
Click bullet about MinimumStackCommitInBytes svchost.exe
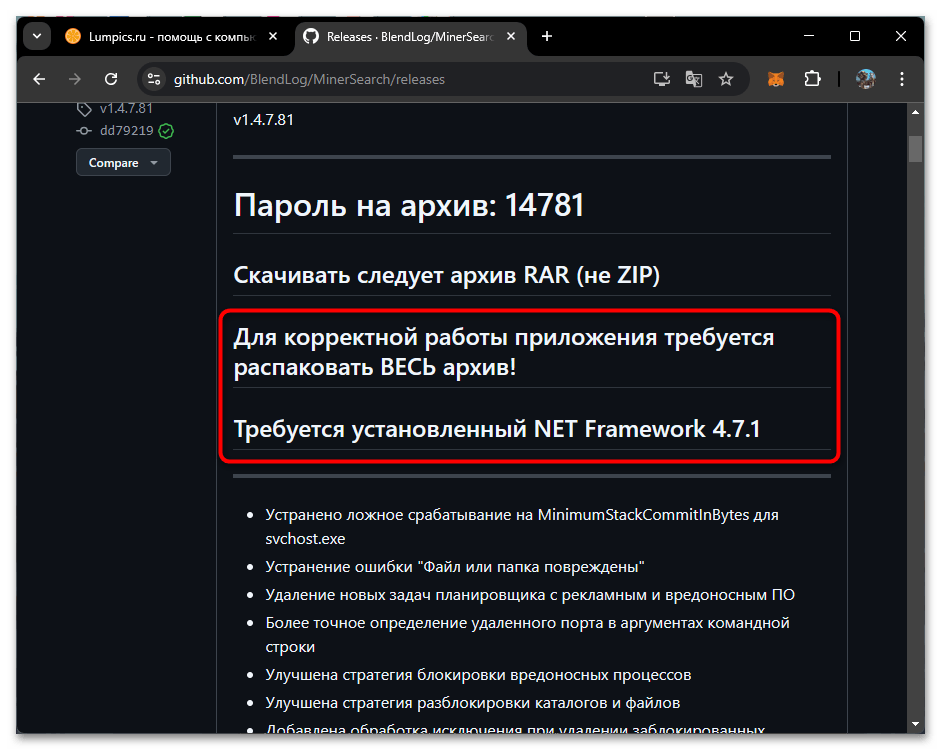tap(522, 526)
